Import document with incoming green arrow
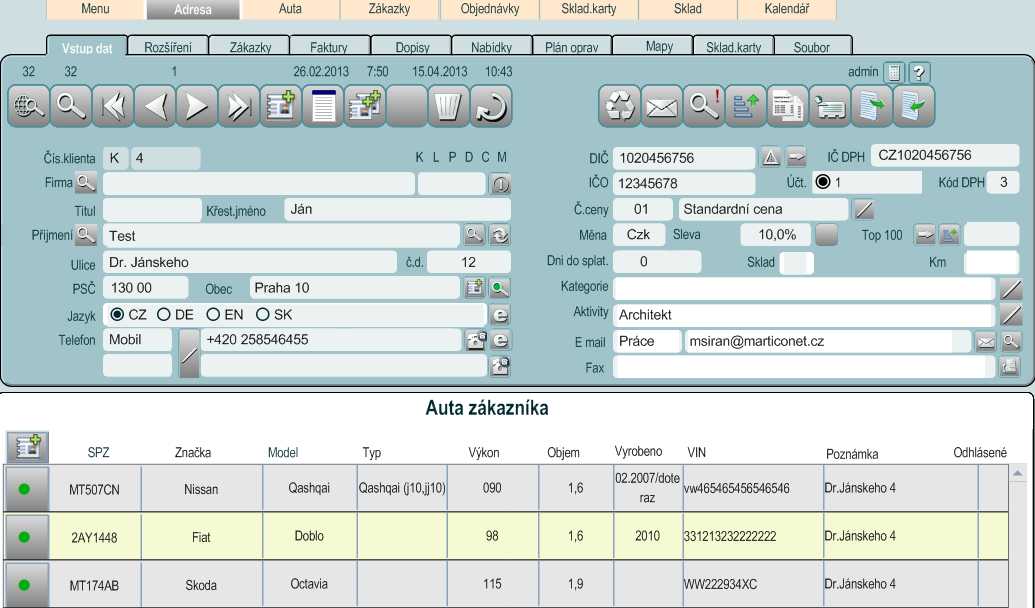1035x608 pixels. (x=914, y=106)
